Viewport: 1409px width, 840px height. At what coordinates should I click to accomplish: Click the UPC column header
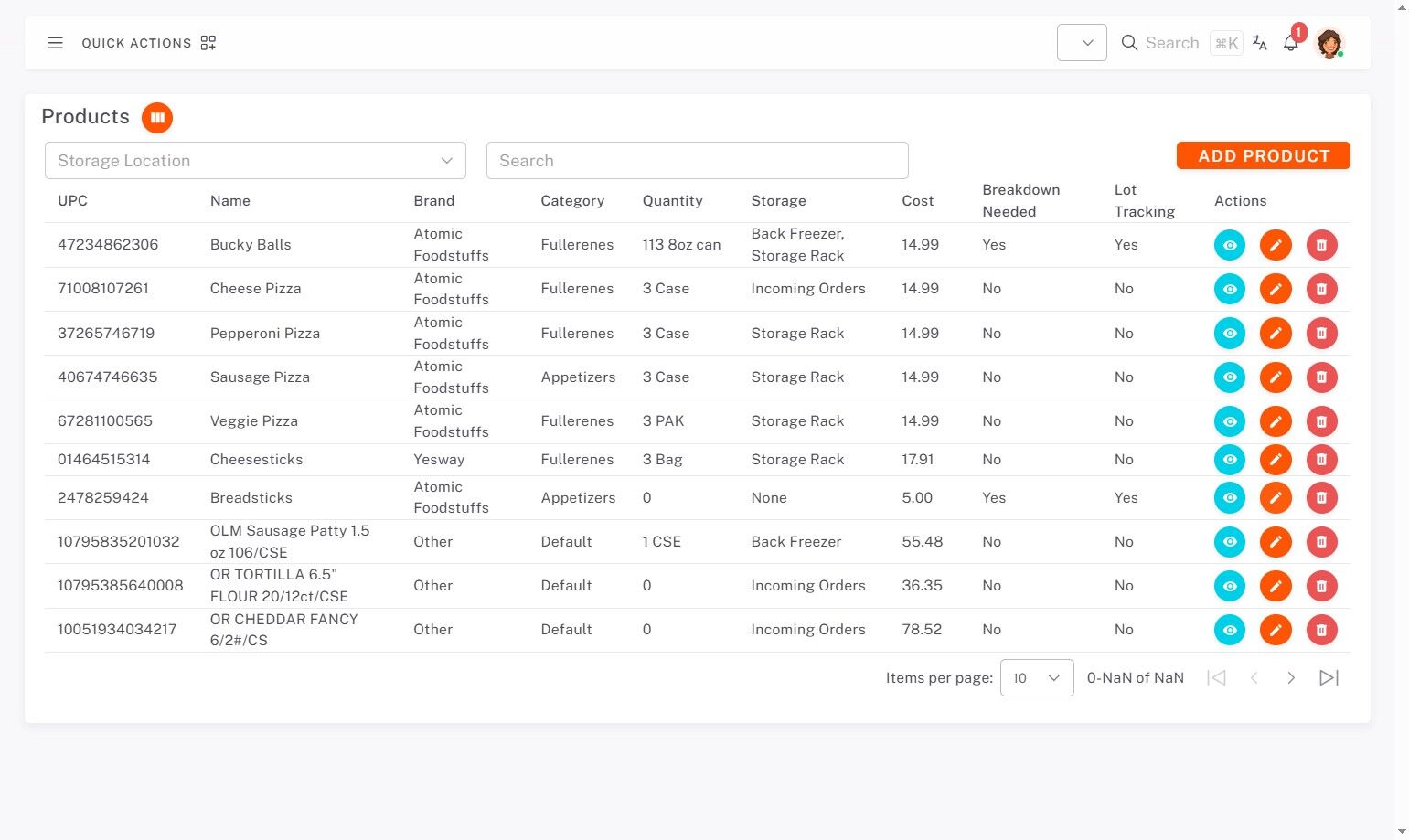(x=72, y=201)
